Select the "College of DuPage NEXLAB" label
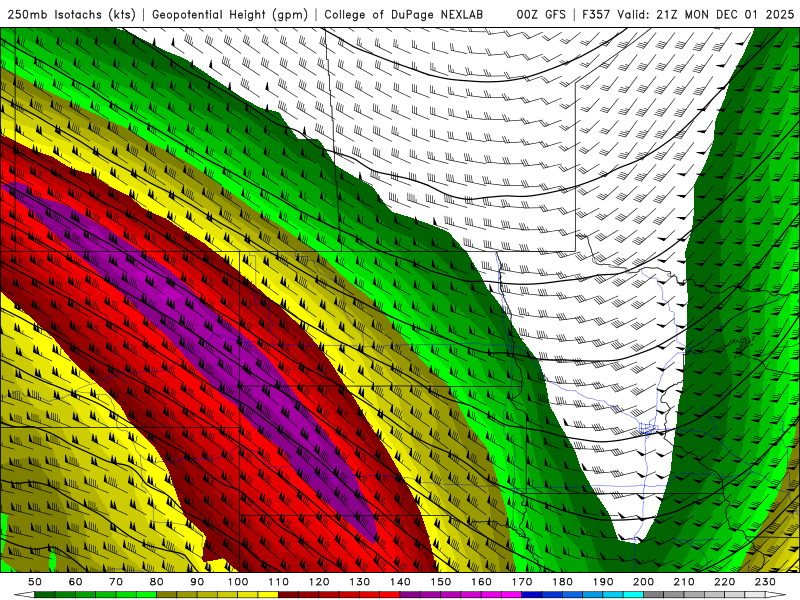 [404, 14]
